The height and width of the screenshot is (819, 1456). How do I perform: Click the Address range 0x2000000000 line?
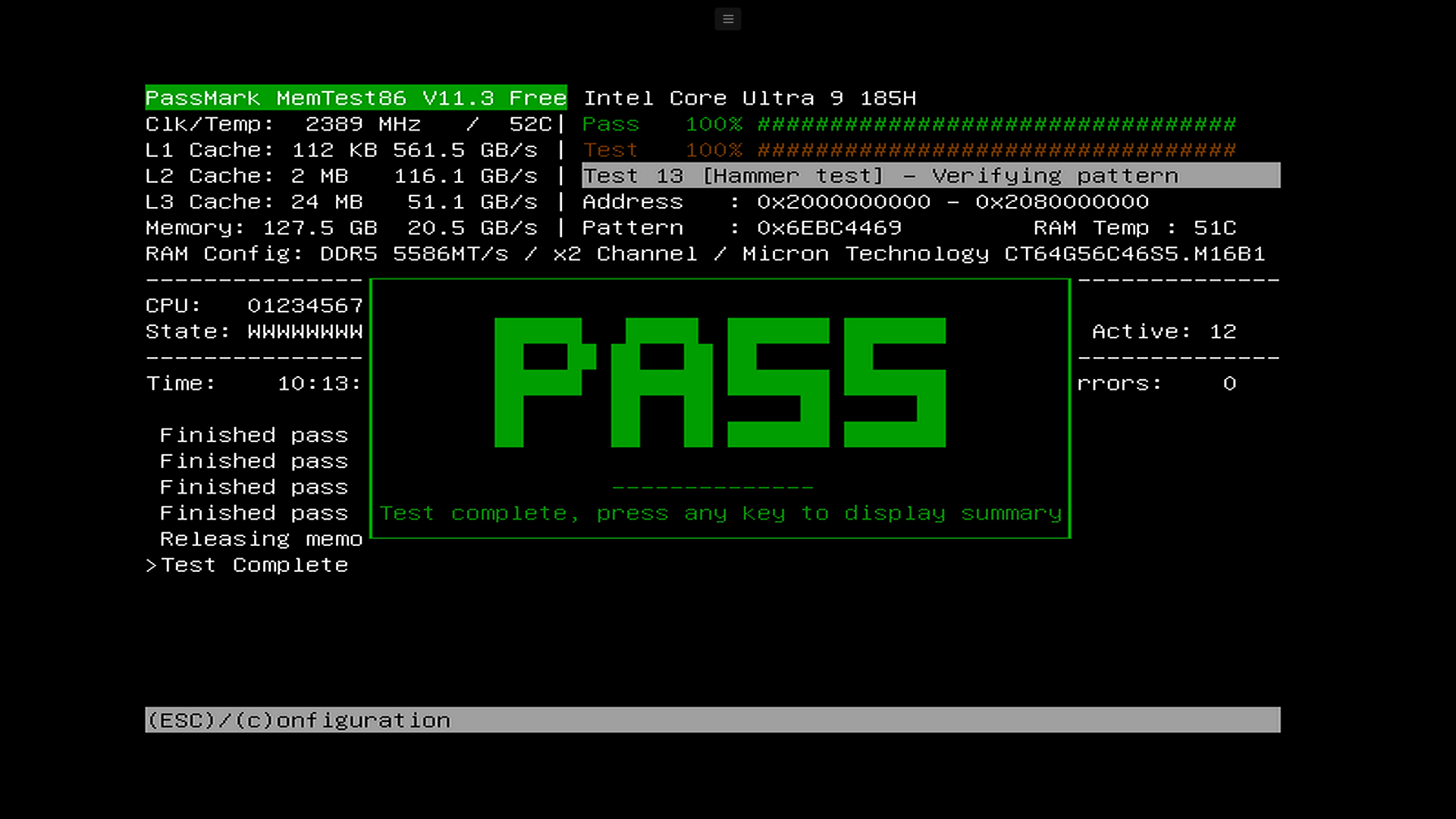[x=864, y=202]
